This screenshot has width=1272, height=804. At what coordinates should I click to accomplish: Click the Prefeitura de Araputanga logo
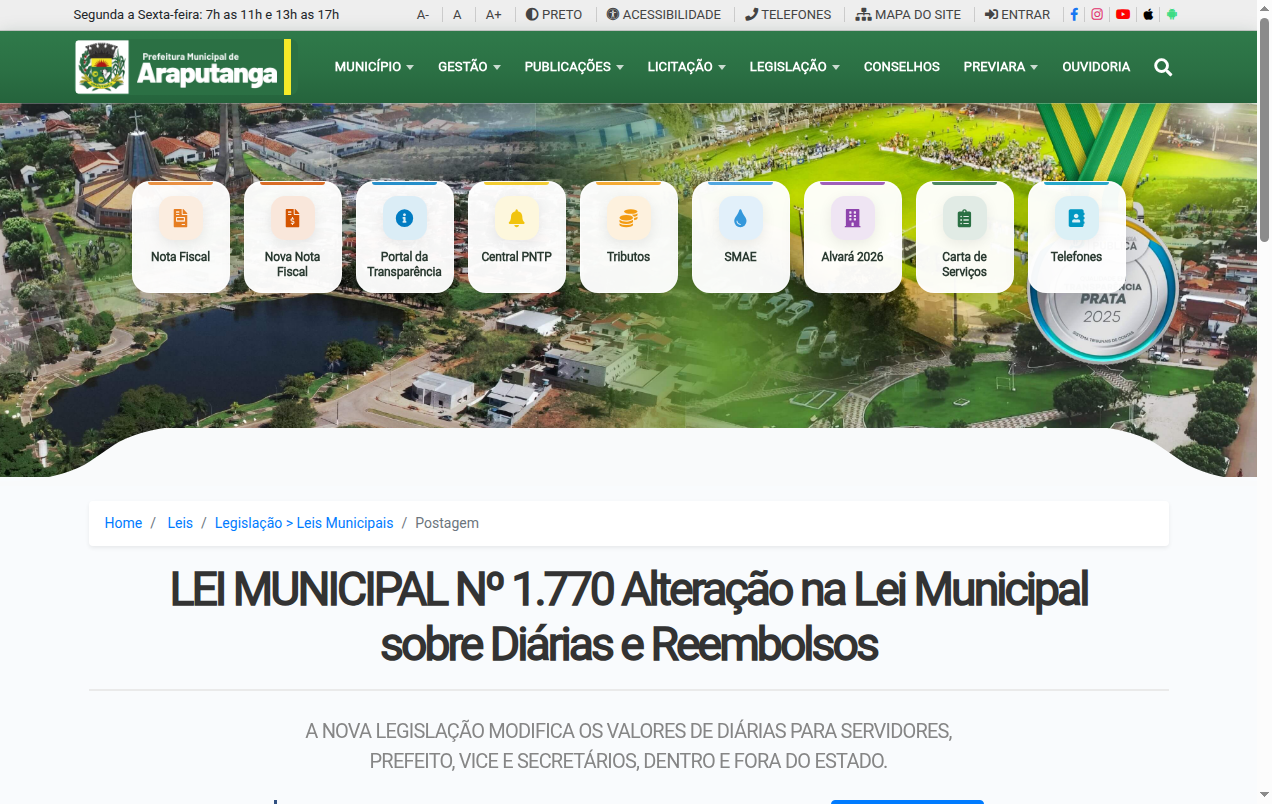[183, 67]
